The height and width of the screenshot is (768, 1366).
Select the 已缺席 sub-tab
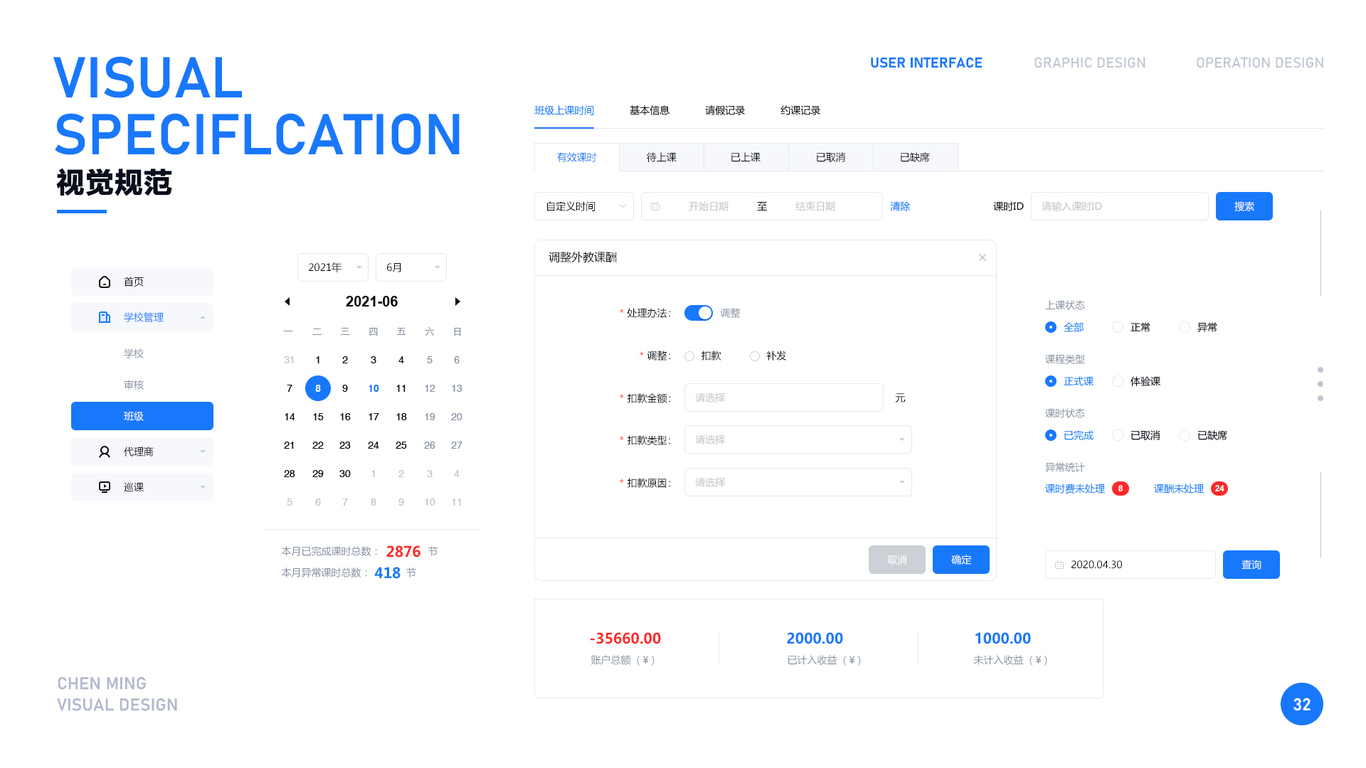(x=915, y=157)
